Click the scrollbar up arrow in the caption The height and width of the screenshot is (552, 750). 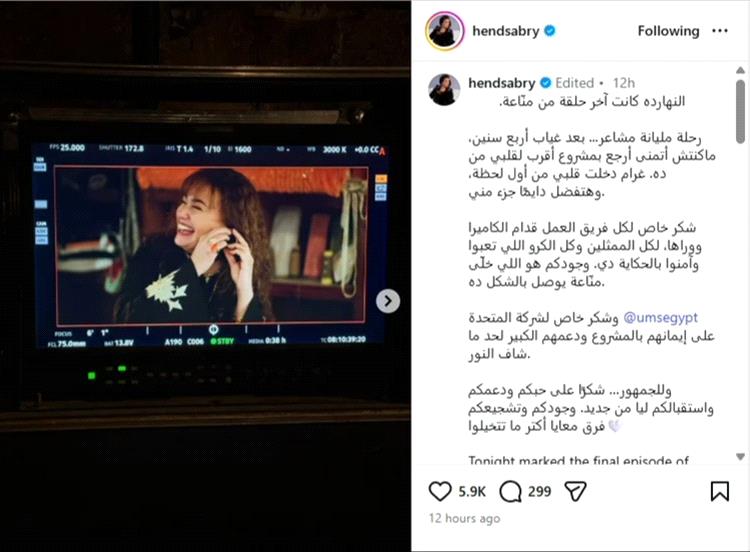pyautogui.click(x=740, y=70)
